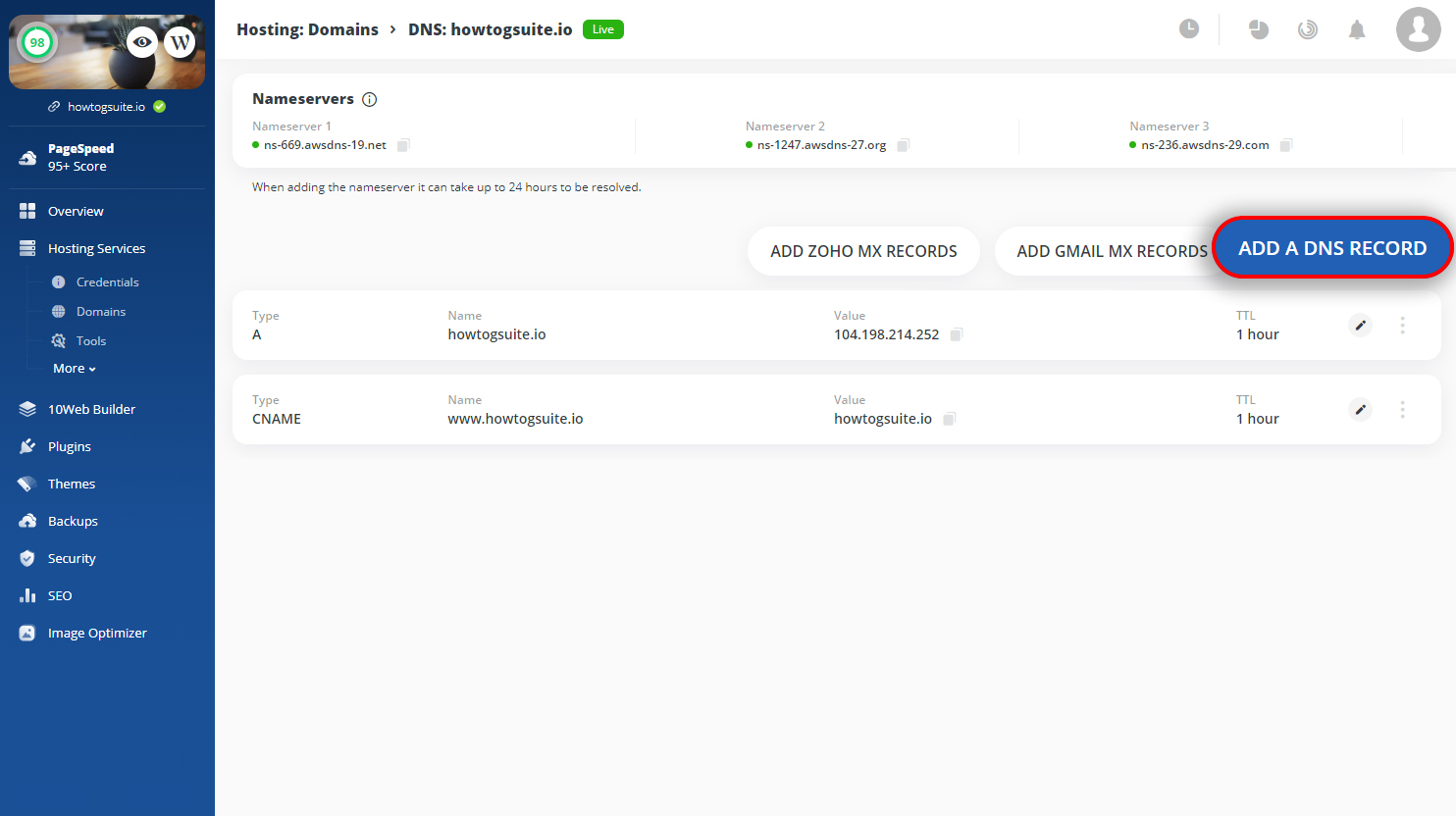
Task: Open WordPress admin icon on site thumbnail
Action: pos(181,42)
